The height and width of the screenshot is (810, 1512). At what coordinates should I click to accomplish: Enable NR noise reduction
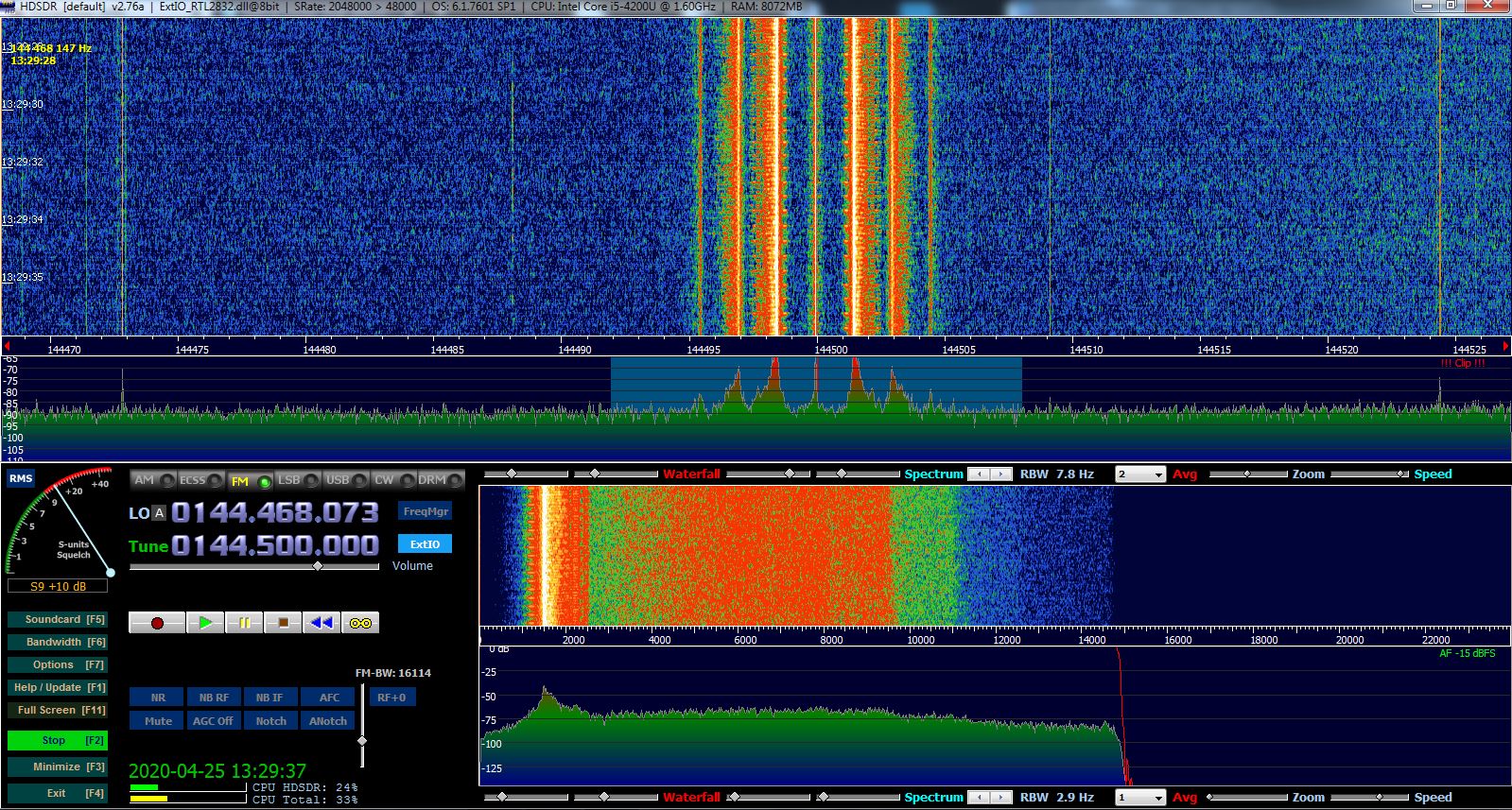coord(158,698)
